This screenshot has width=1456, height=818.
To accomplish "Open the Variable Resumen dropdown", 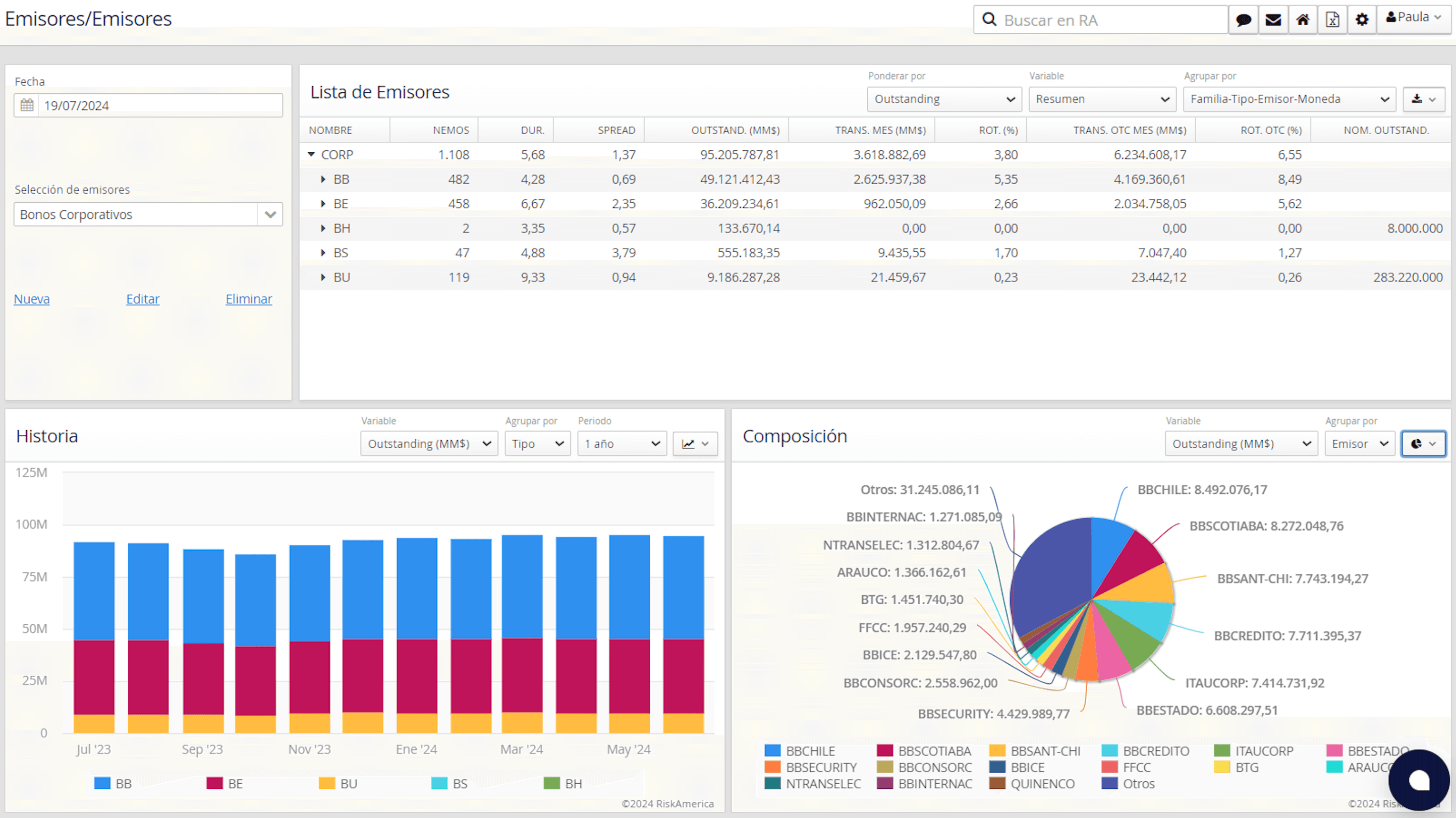I will coord(1102,99).
